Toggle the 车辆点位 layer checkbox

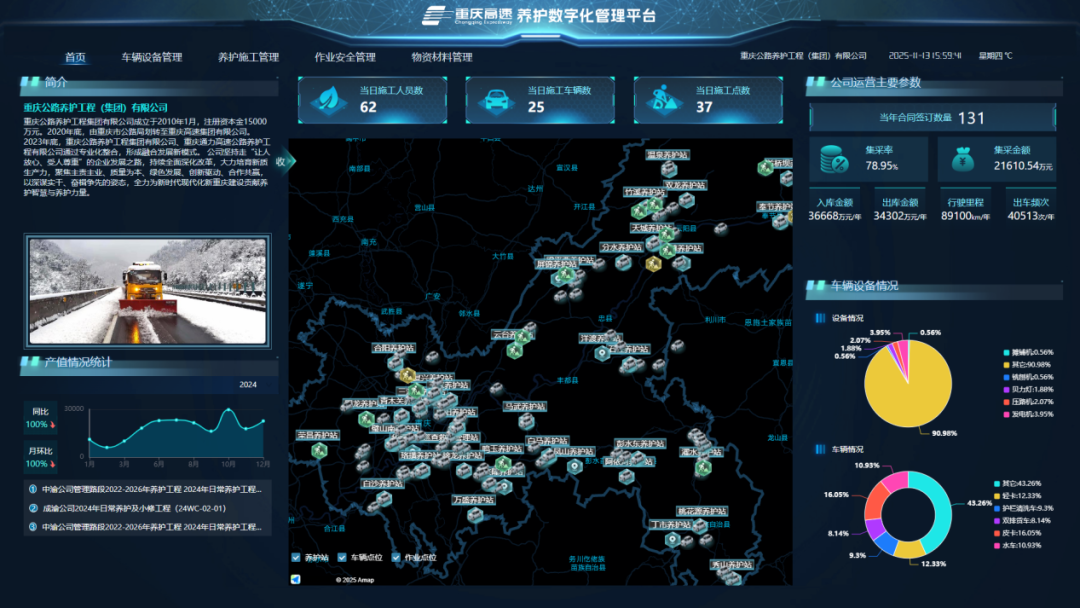[x=343, y=557]
